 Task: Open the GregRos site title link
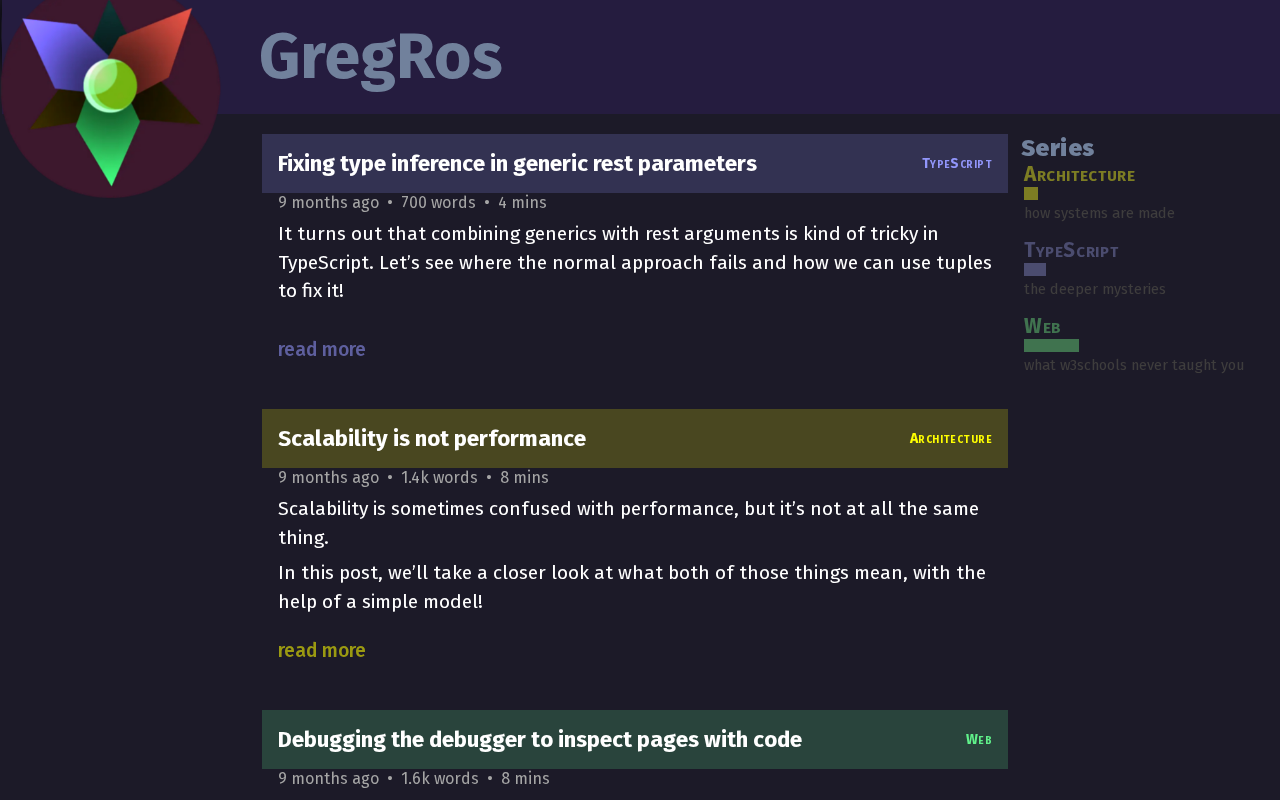pyautogui.click(x=380, y=57)
